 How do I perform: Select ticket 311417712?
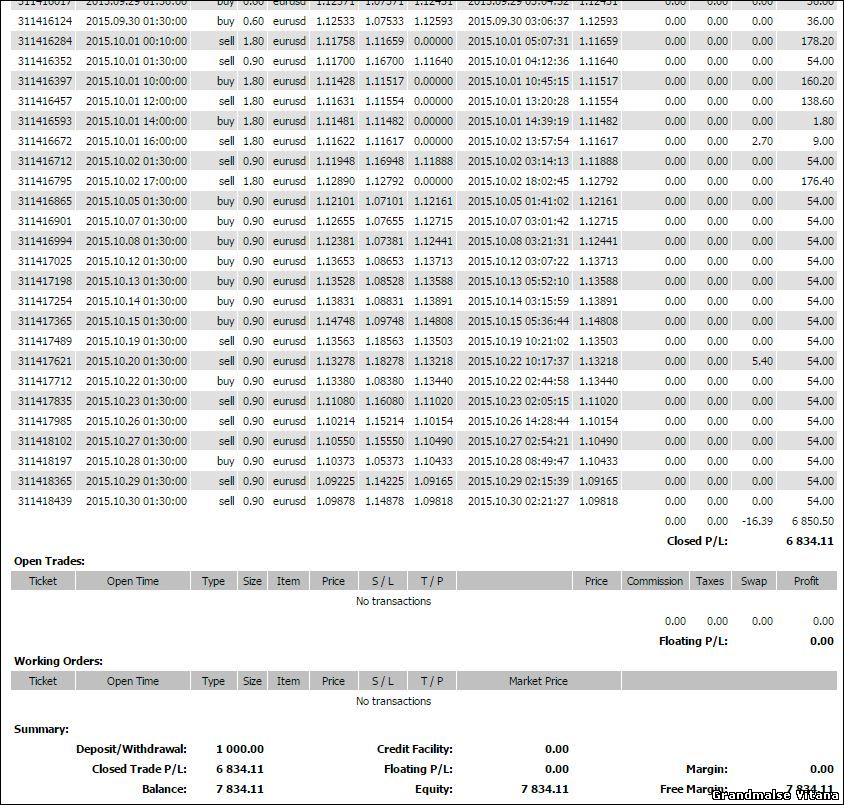(x=45, y=381)
